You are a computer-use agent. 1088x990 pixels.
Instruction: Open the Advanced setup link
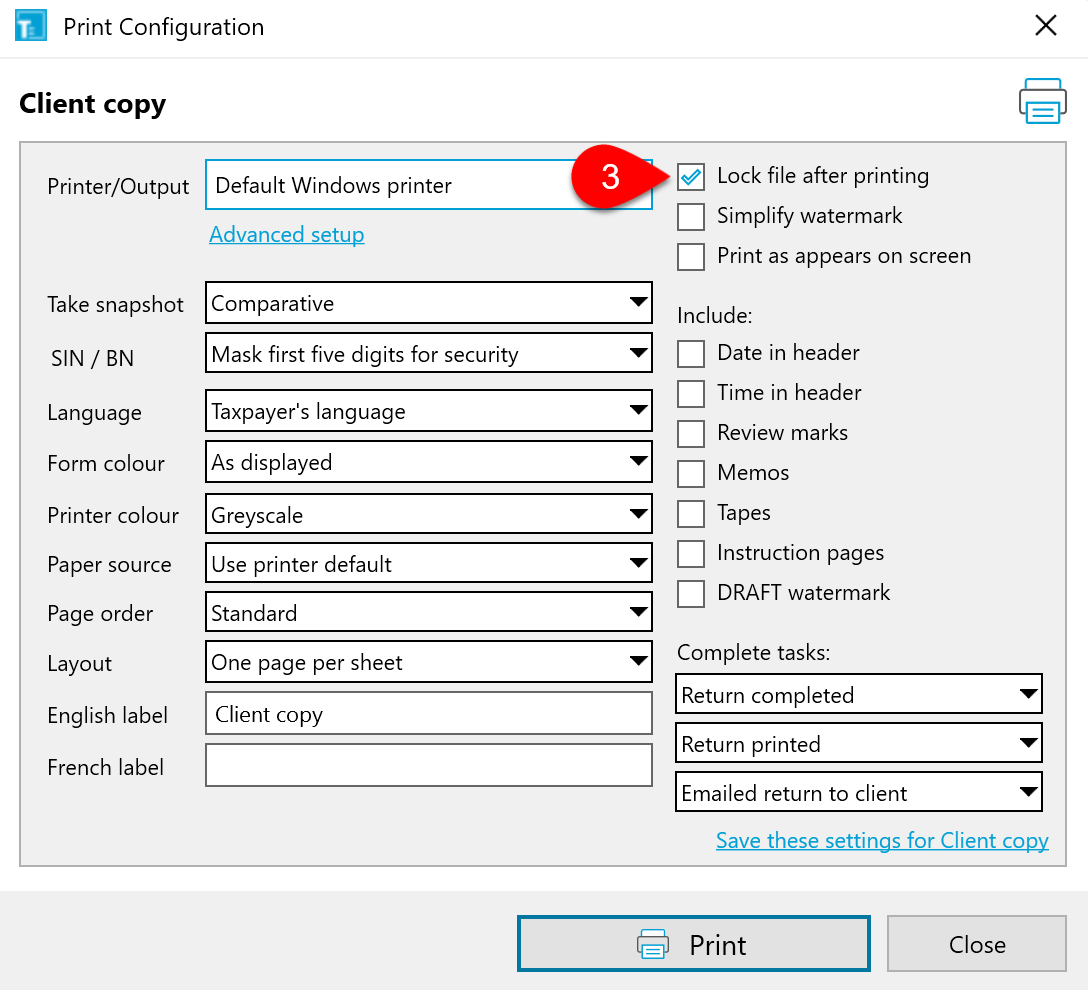[287, 235]
